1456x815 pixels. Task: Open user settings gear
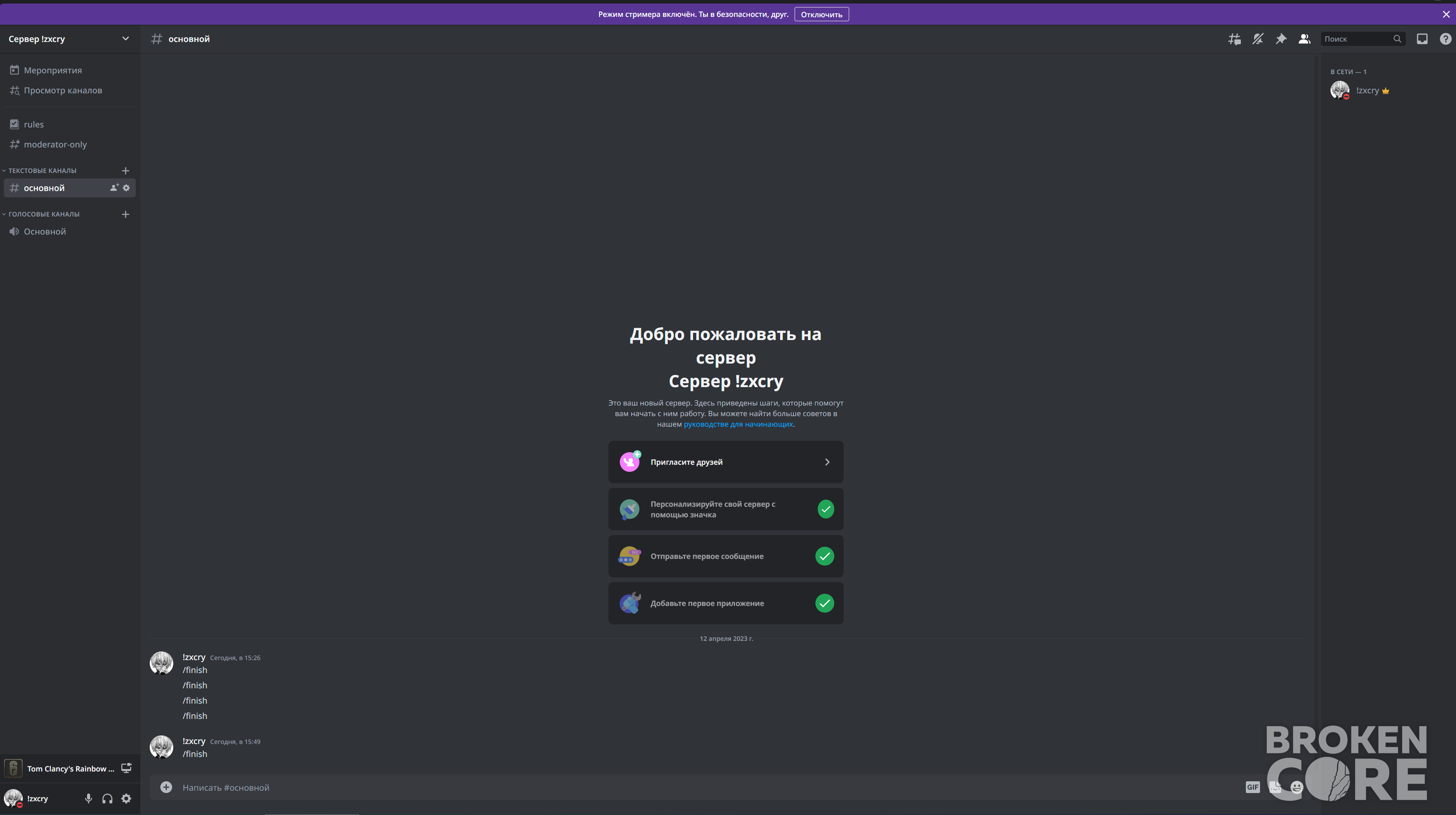(126, 799)
